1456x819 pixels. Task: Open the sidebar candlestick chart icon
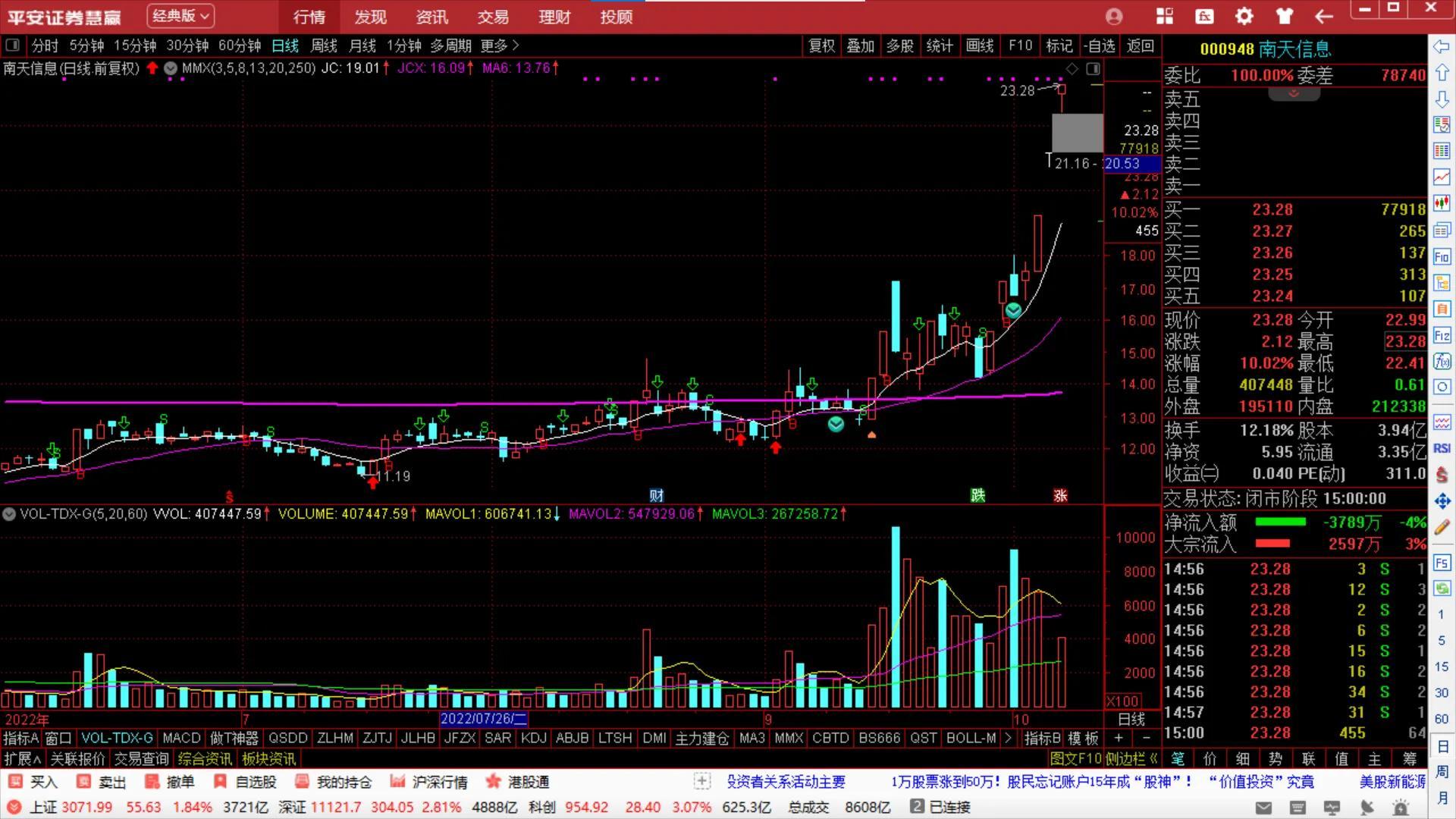[1442, 203]
